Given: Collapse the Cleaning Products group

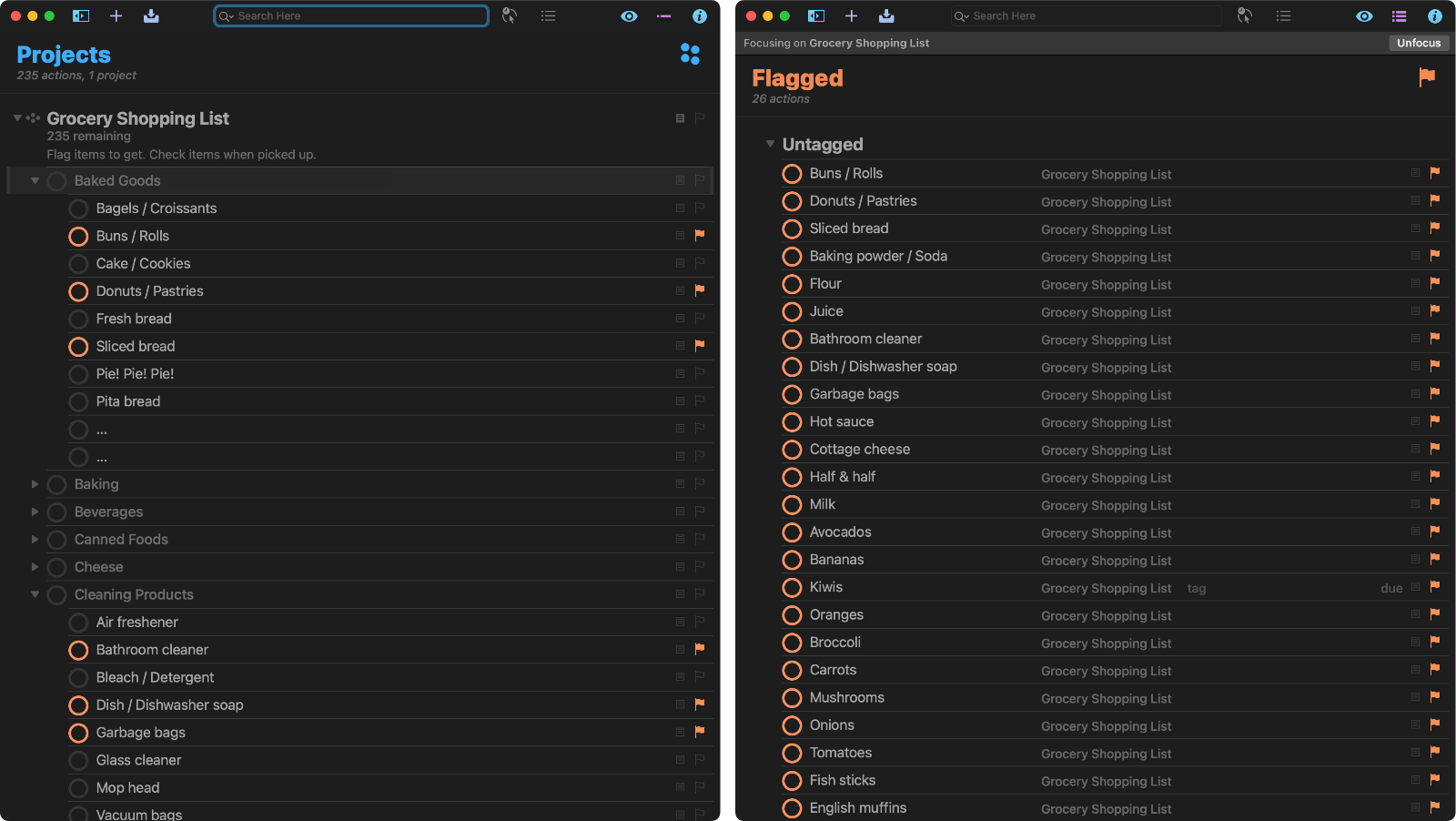Looking at the screenshot, I should (x=35, y=594).
